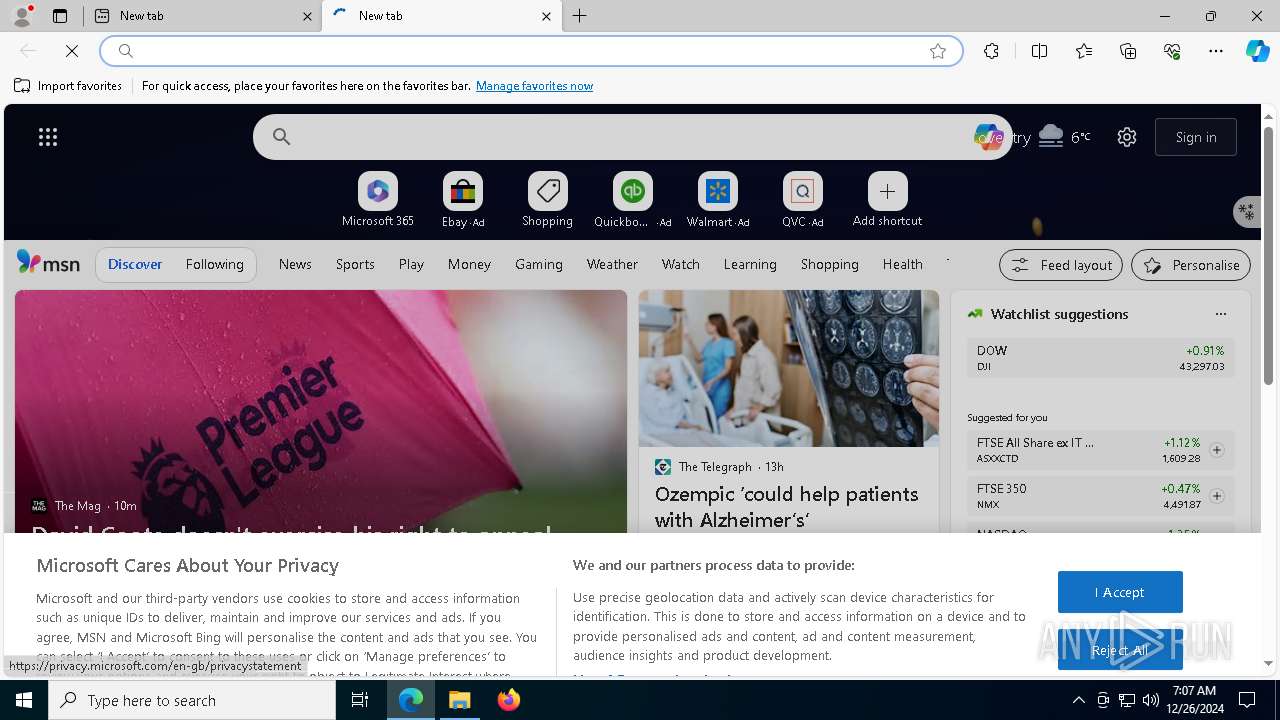Open Settings and more ellipsis menu
The height and width of the screenshot is (720, 1280).
(x=1216, y=51)
